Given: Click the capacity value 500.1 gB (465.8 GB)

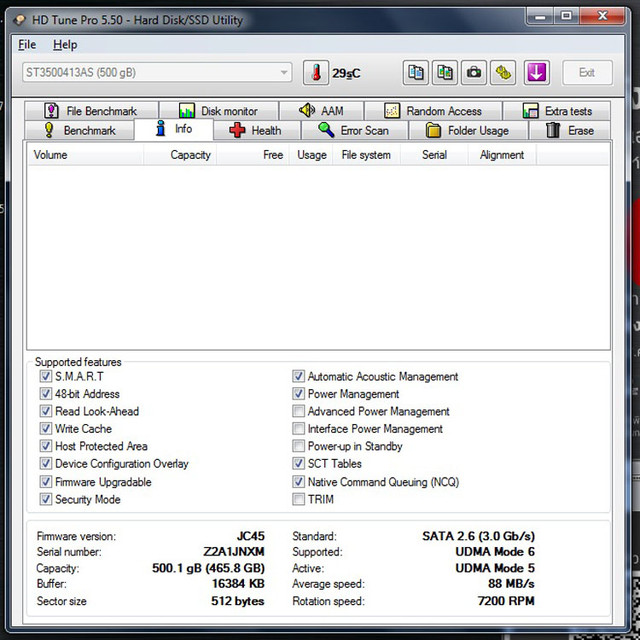Looking at the screenshot, I should click(208, 568).
